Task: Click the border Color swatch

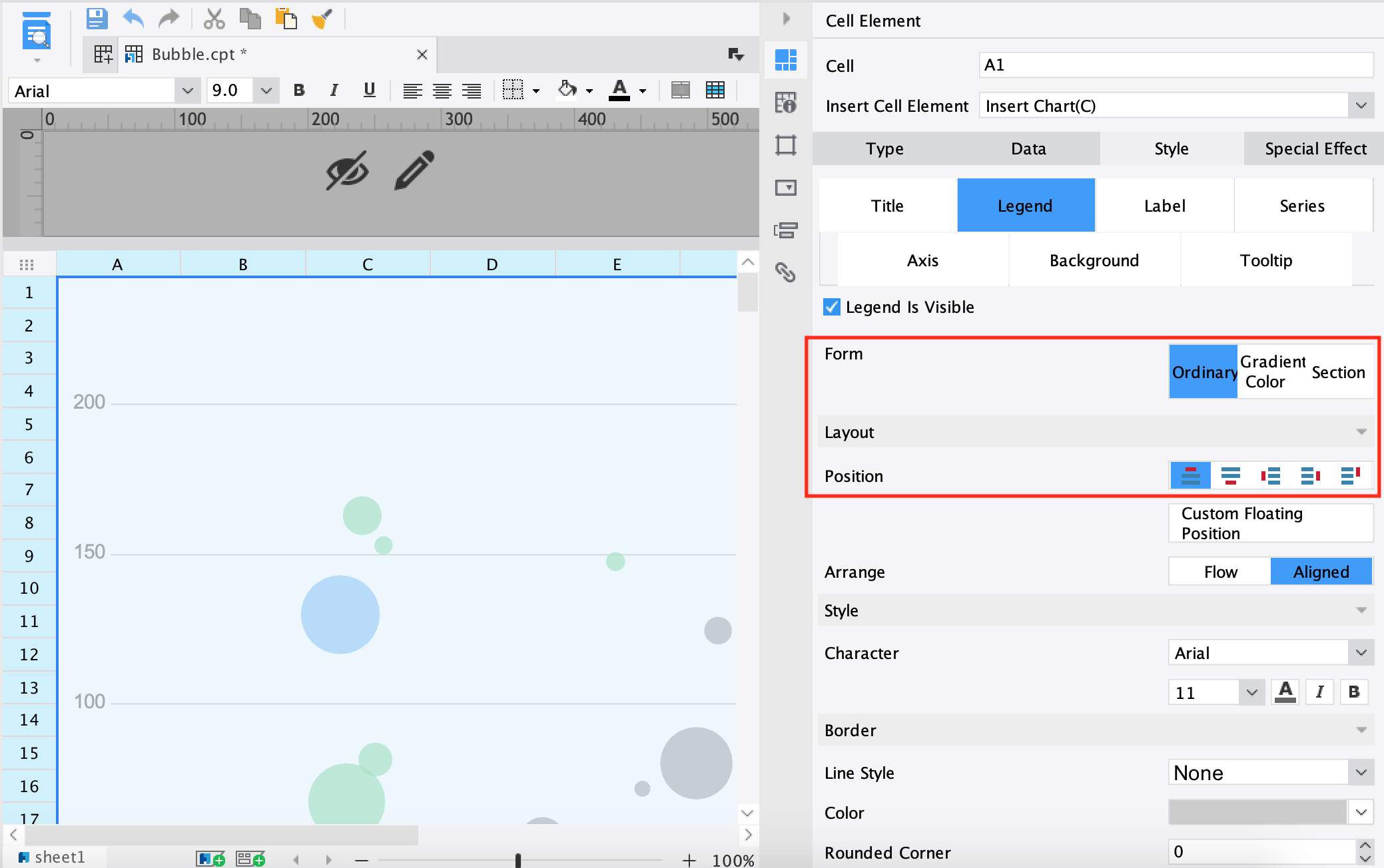Action: [x=1258, y=813]
